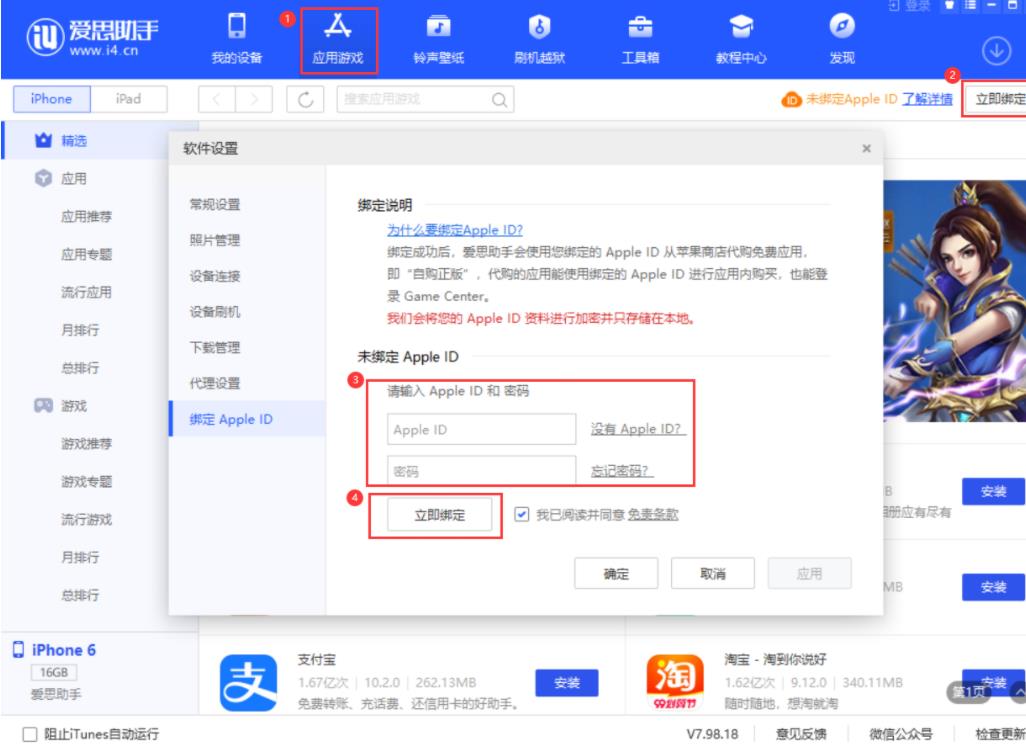This screenshot has width=1026, height=746.
Task: Close the 软件设置 dialog
Action: point(866,149)
